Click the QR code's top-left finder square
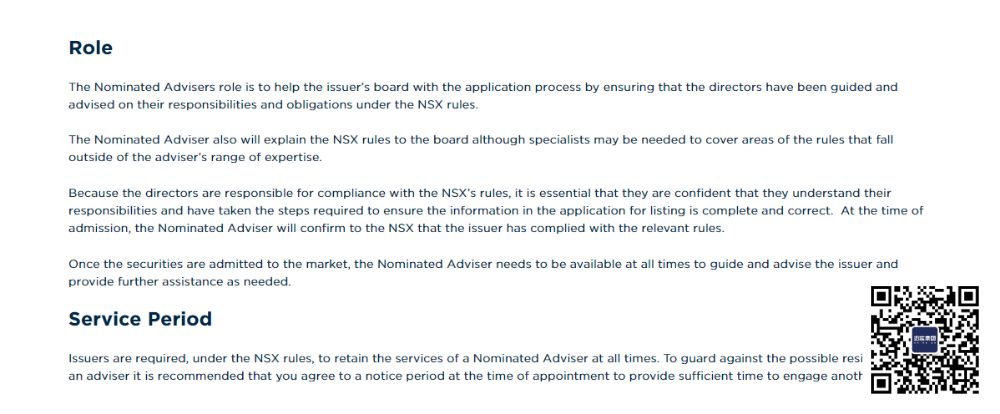1000x414 pixels. 882,297
